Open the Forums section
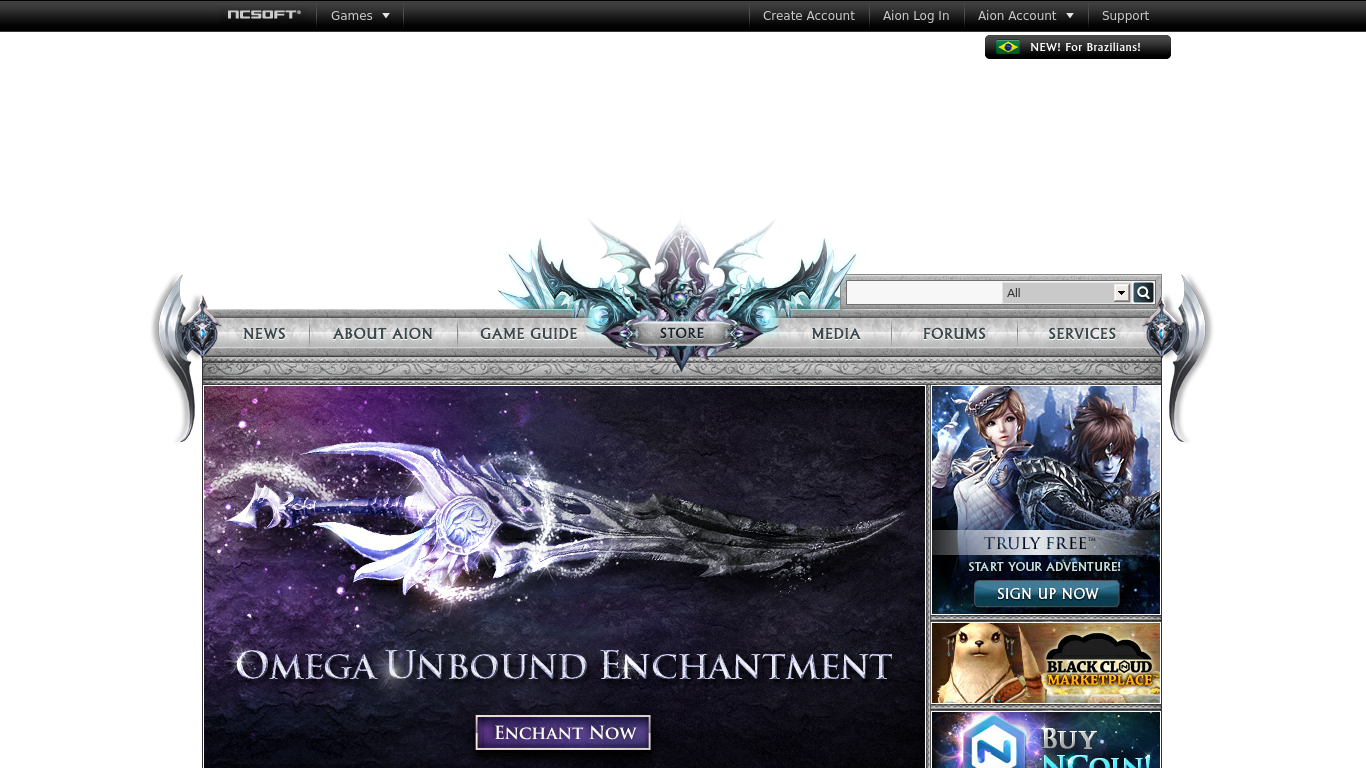The height and width of the screenshot is (768, 1366). (x=954, y=334)
